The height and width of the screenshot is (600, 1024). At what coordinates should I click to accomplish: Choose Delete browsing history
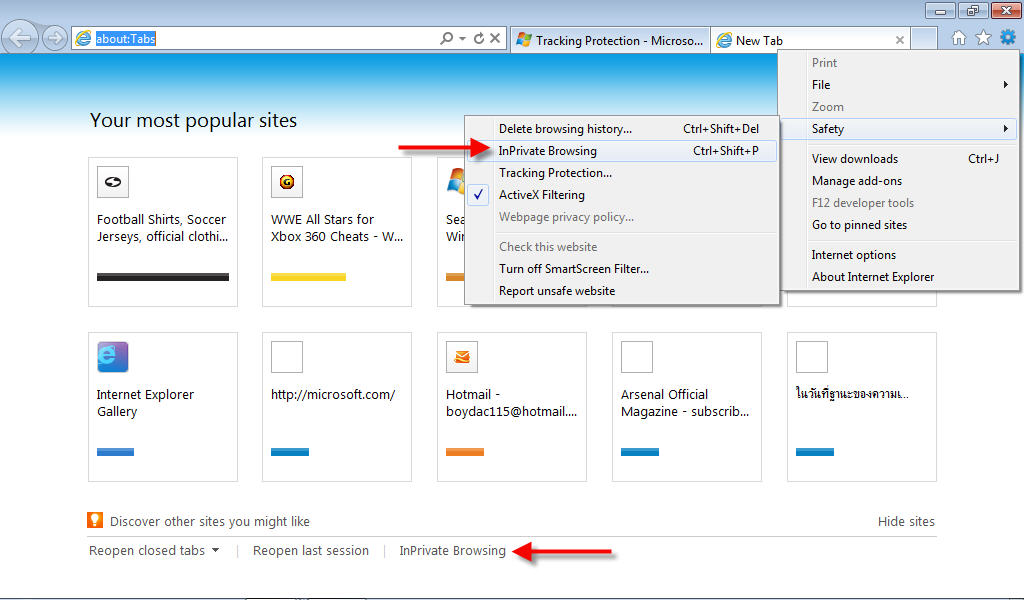pos(622,129)
